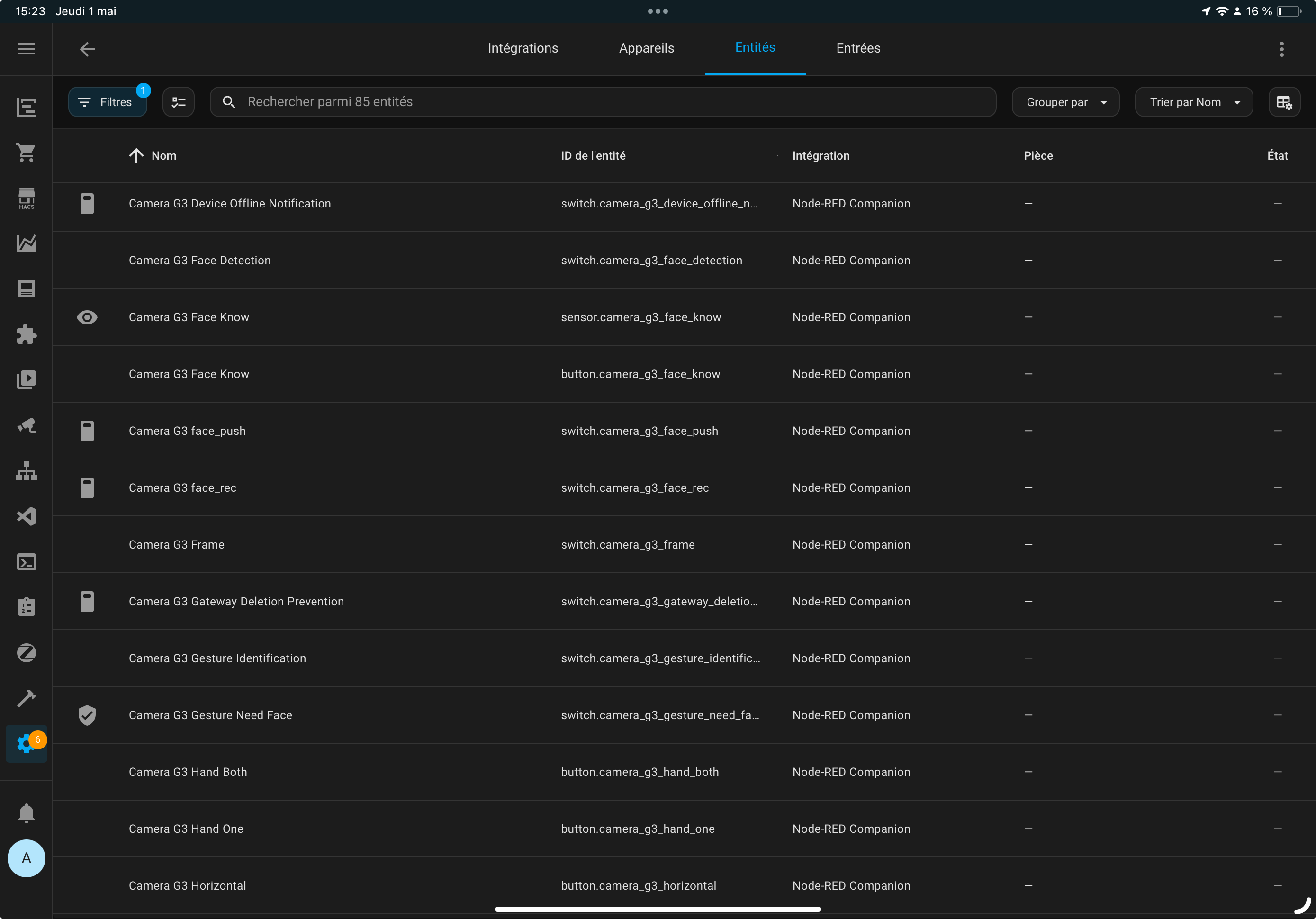Expand the Grouper par dropdown
The image size is (1316, 919).
pos(1065,102)
